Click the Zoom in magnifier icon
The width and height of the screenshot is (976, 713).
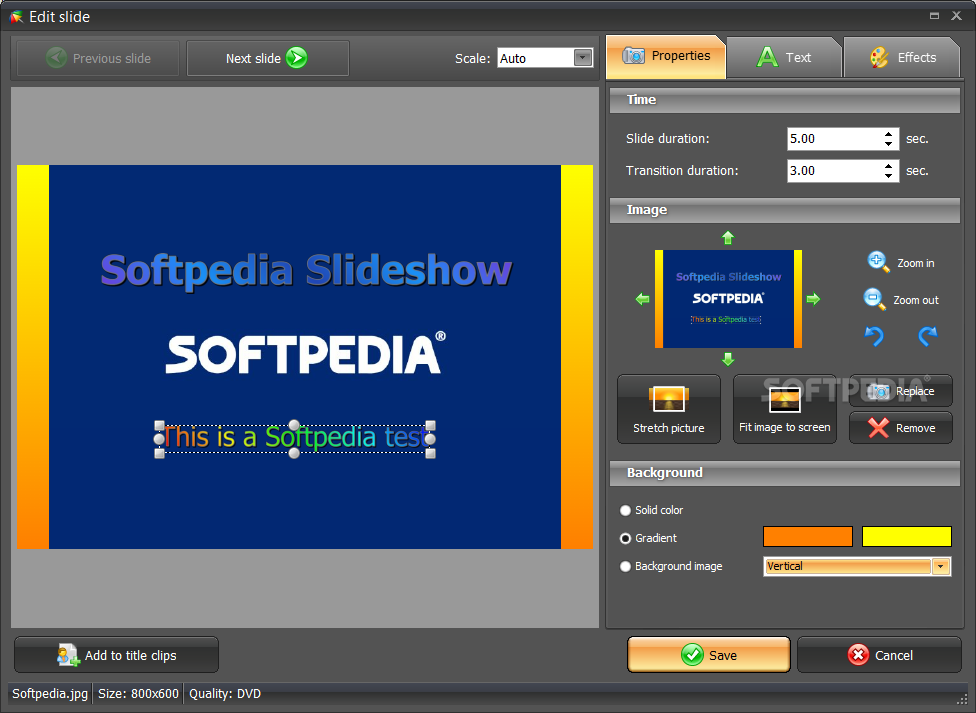(878, 262)
